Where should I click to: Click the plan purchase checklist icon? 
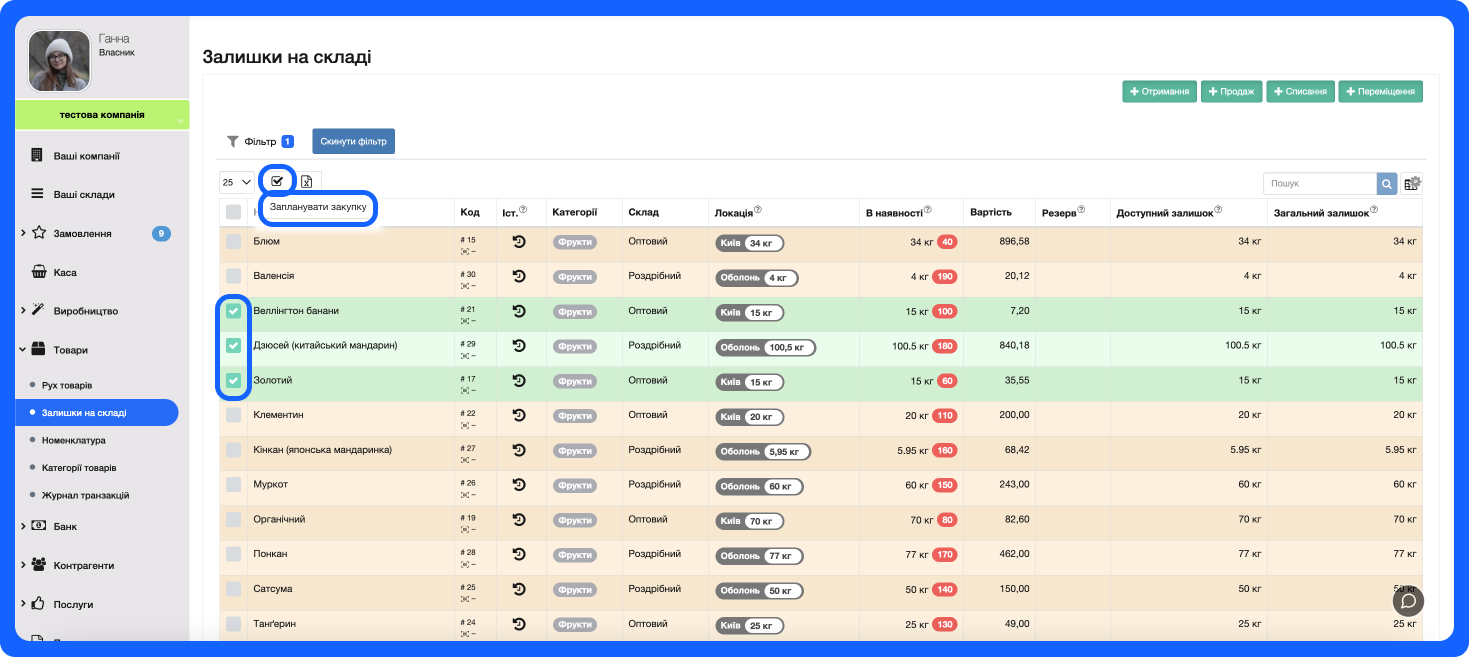coord(277,181)
